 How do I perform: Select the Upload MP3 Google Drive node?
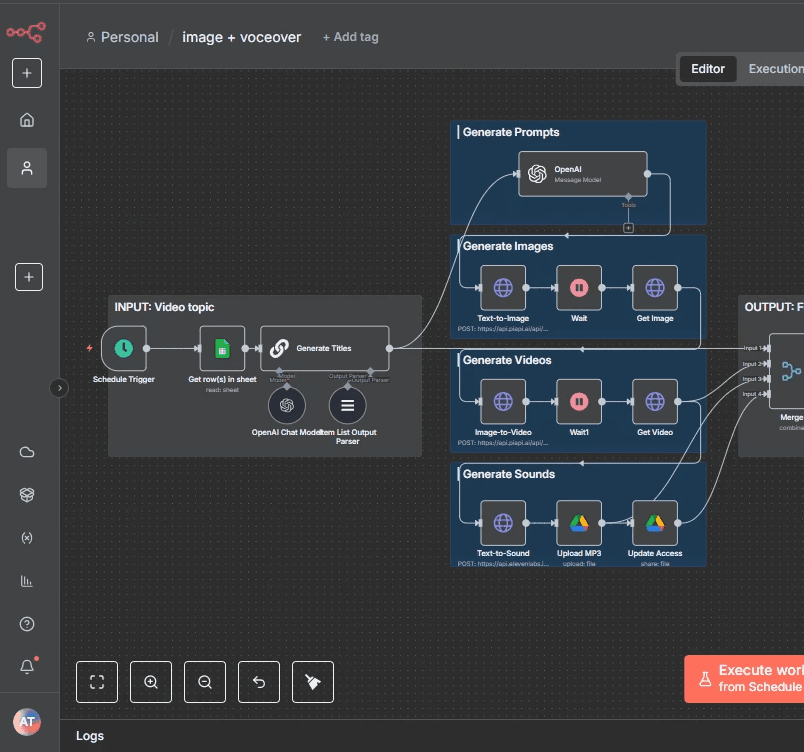pyautogui.click(x=579, y=523)
